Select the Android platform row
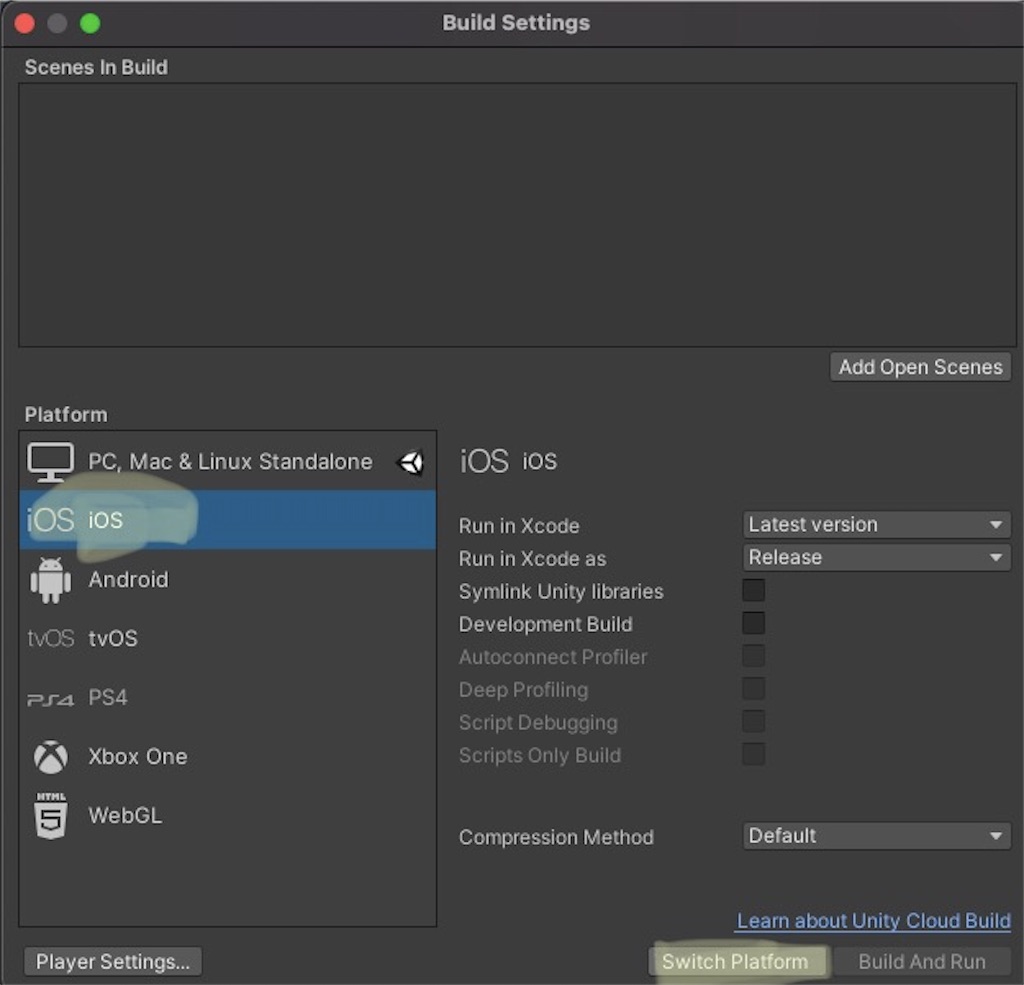Image resolution: width=1024 pixels, height=985 pixels. point(227,579)
